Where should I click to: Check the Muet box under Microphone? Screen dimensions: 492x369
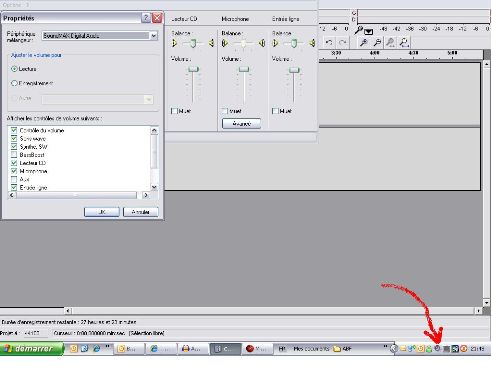click(224, 111)
